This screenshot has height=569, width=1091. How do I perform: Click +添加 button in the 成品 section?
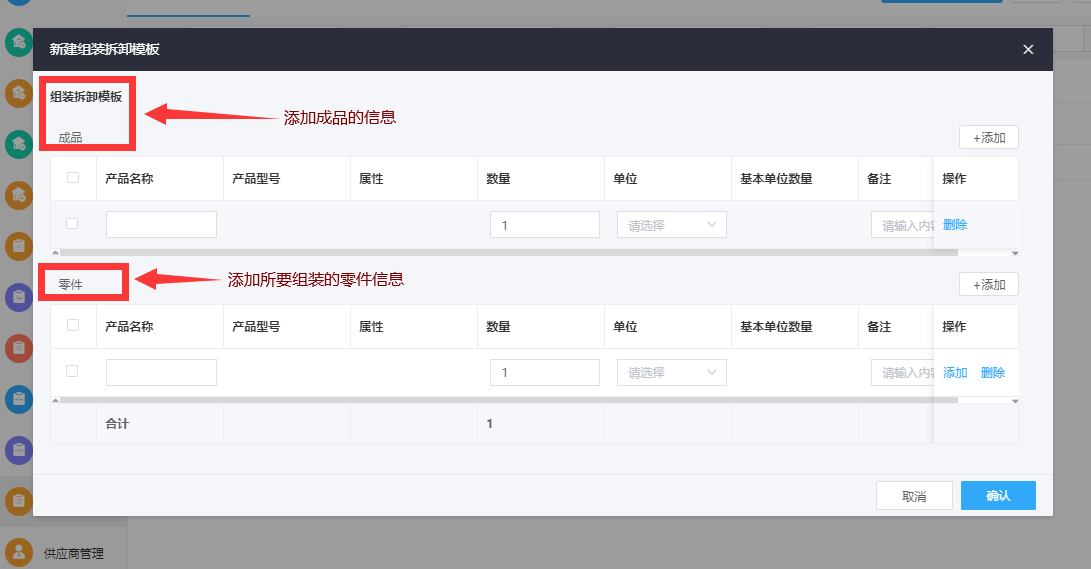tap(989, 138)
